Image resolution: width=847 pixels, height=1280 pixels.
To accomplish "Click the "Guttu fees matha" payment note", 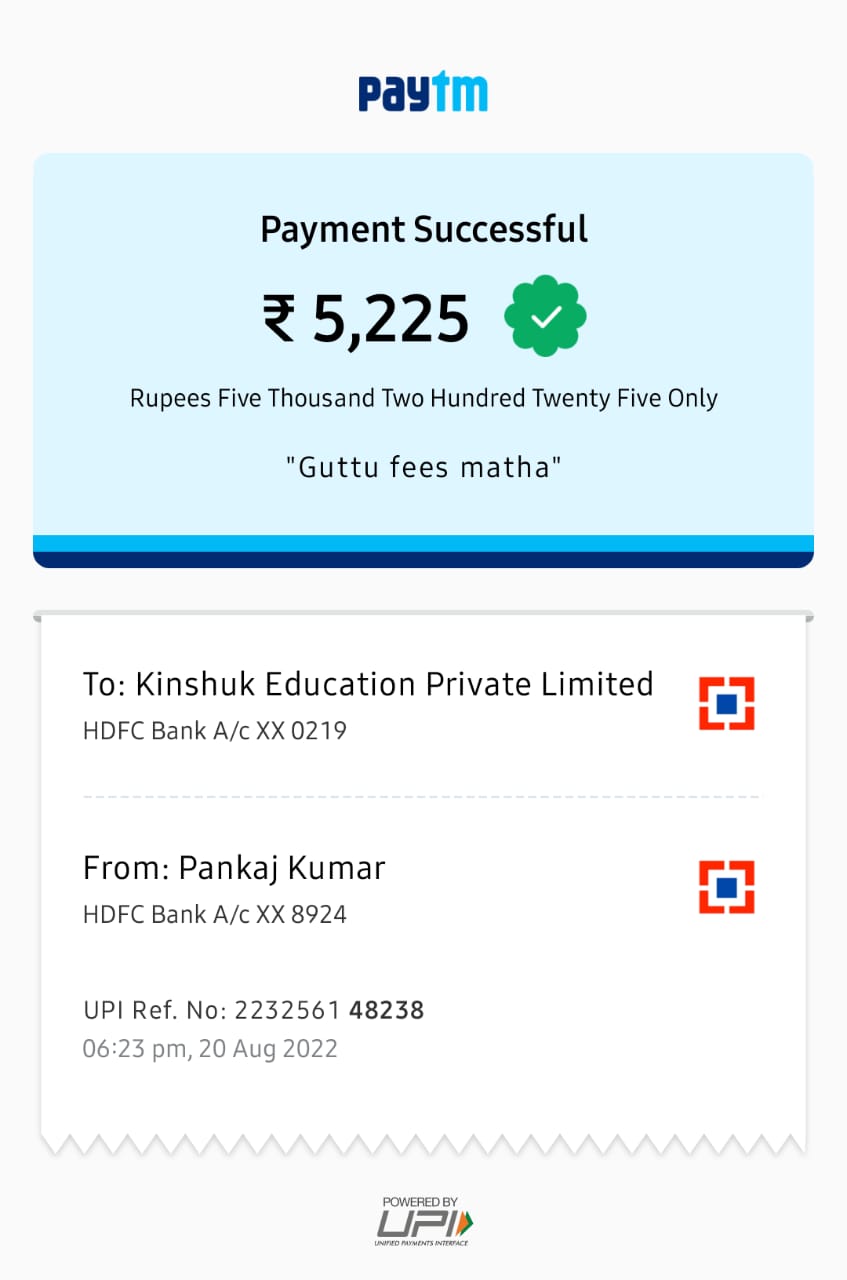I will pos(424,467).
